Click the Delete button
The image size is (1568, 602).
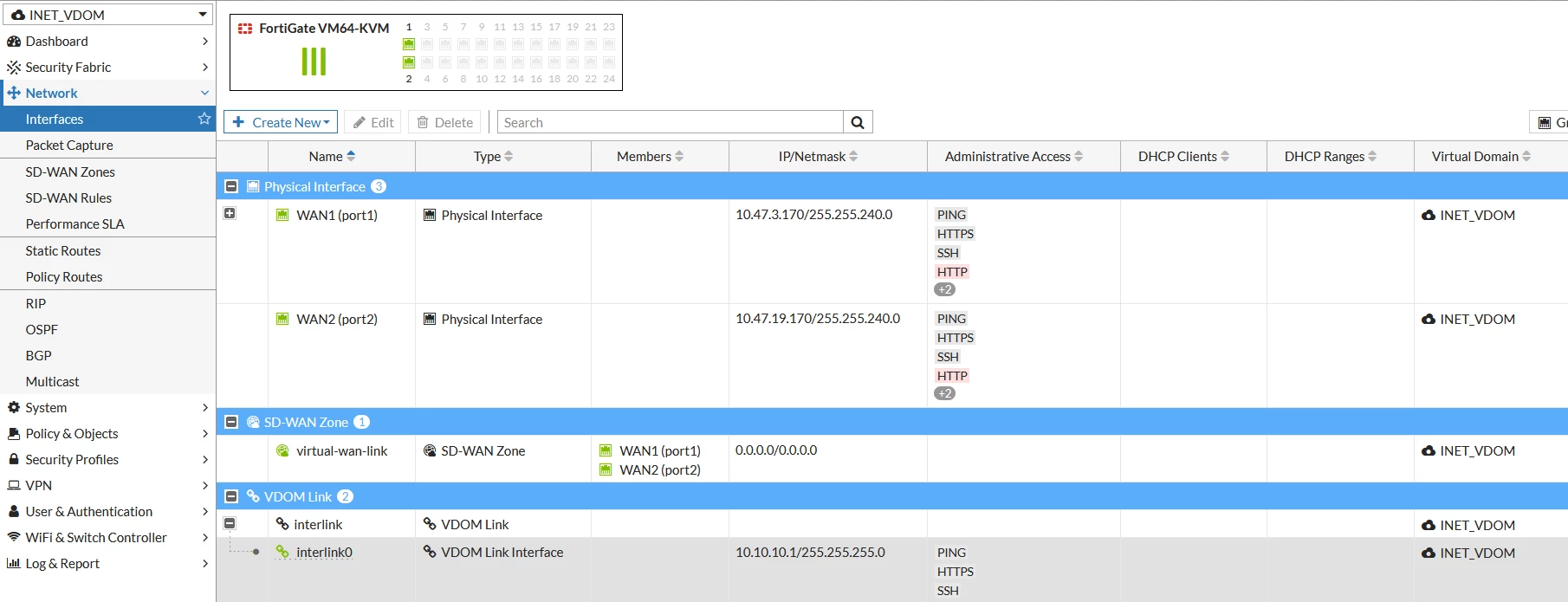tap(444, 122)
